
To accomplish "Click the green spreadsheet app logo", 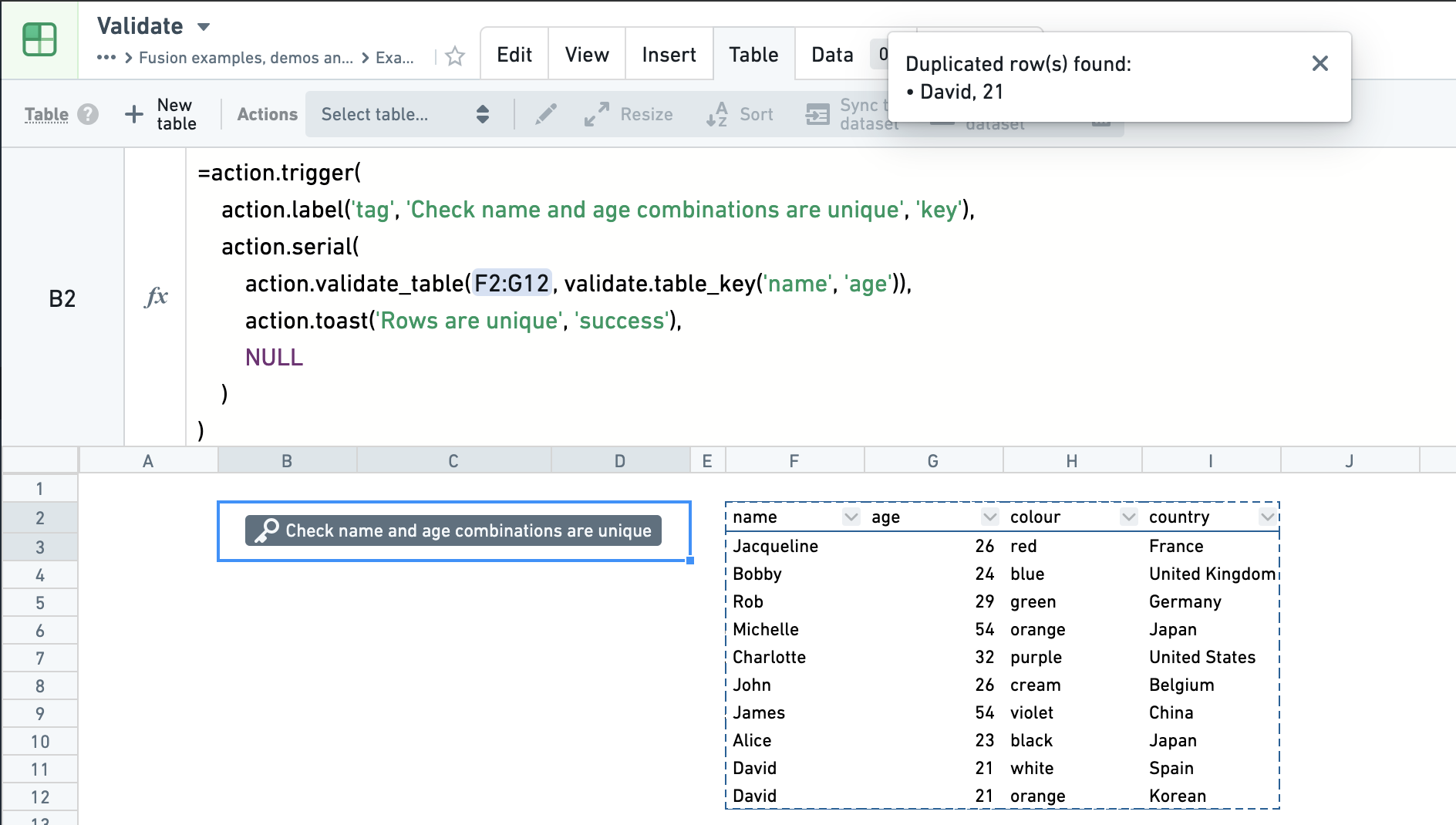I will click(39, 39).
